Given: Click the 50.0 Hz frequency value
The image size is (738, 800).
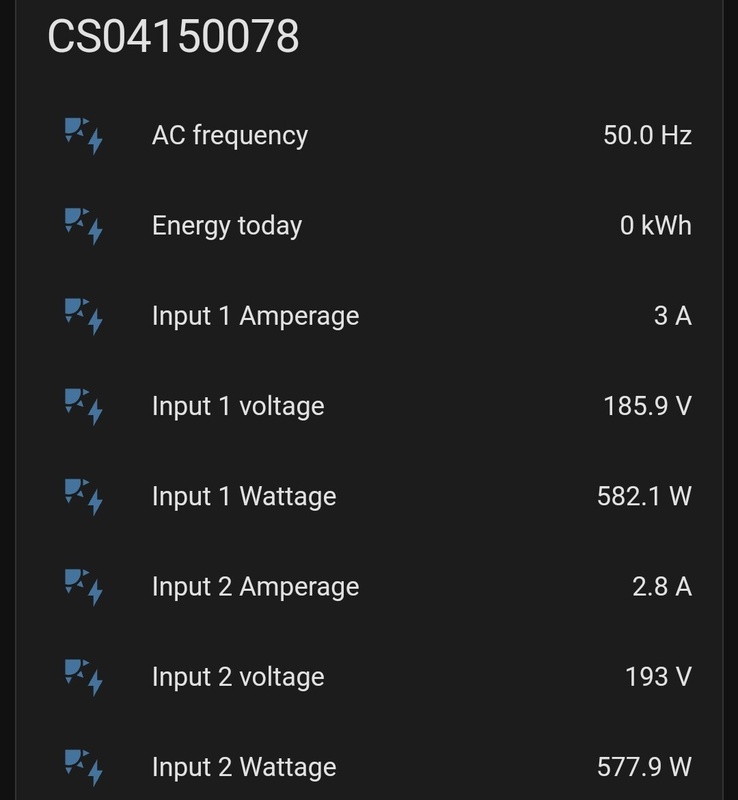Looking at the screenshot, I should click(647, 135).
